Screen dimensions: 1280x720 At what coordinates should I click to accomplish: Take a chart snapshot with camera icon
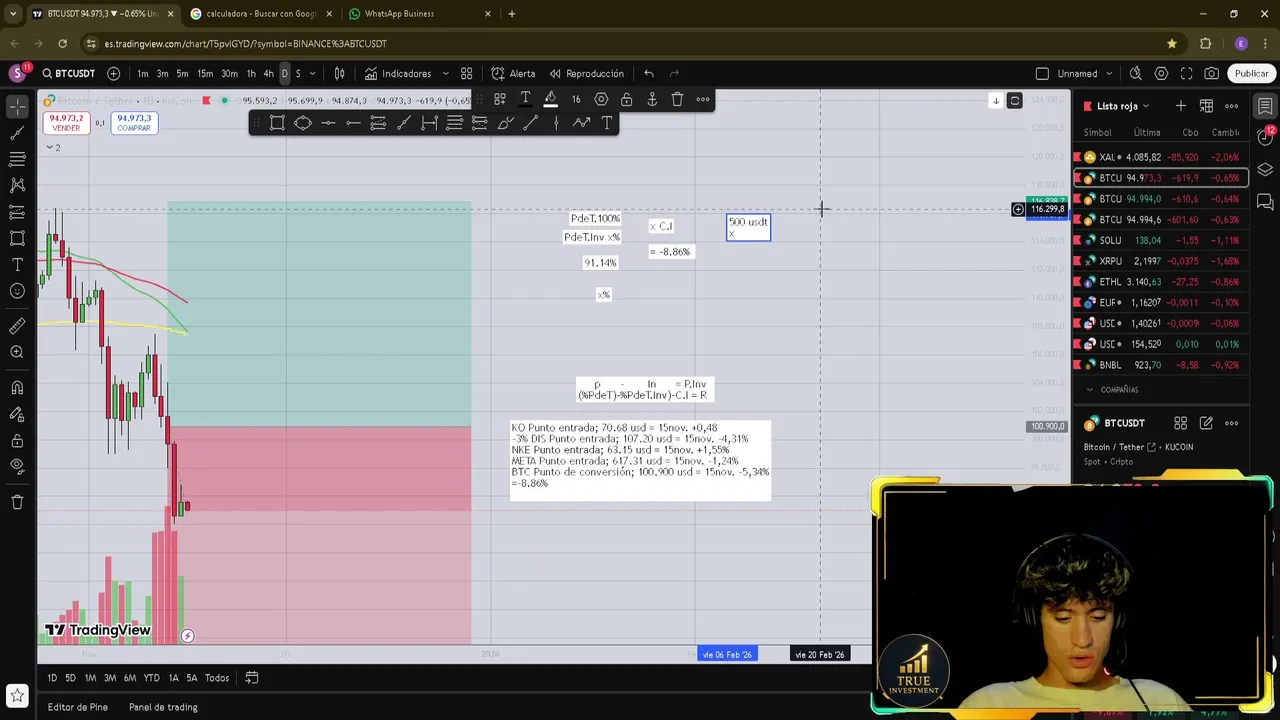tap(1212, 73)
